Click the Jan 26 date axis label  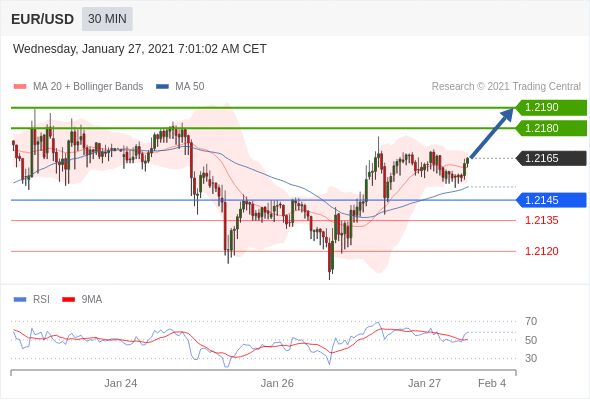(277, 383)
